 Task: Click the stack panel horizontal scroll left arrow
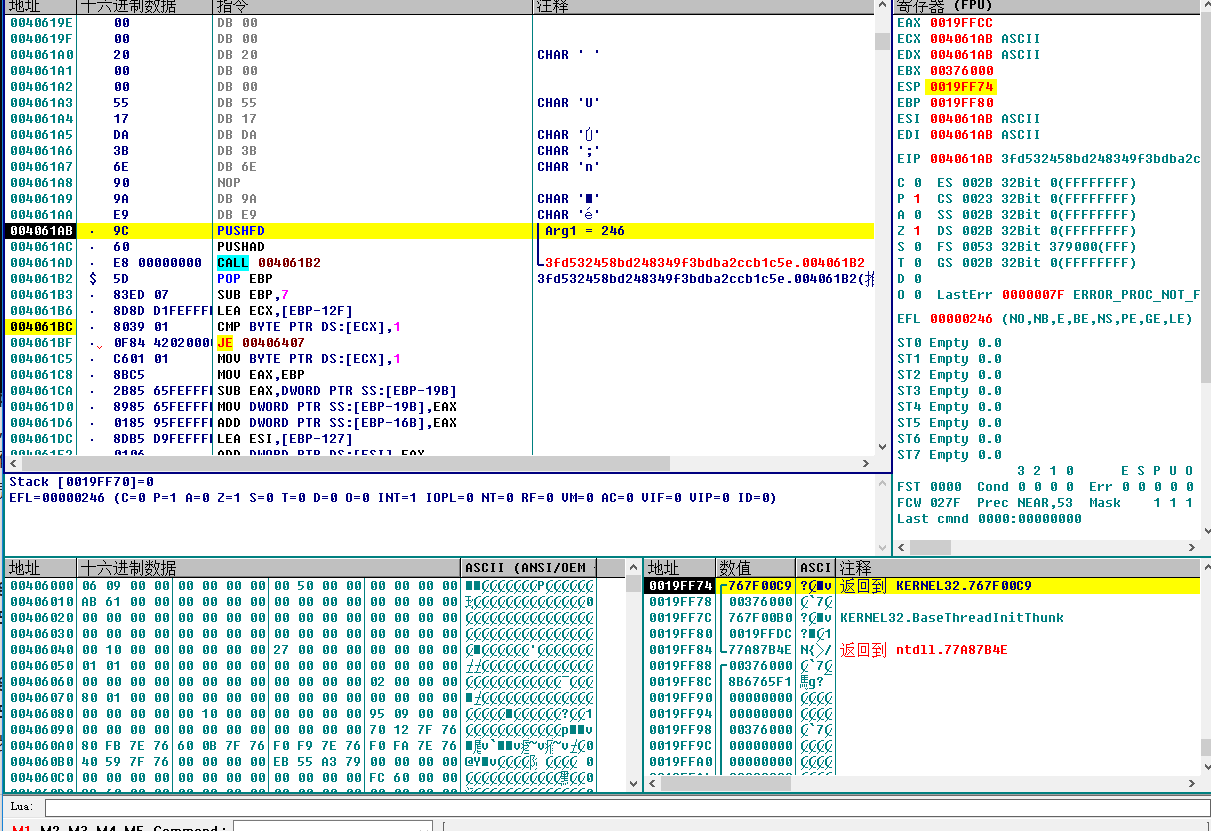pos(652,784)
